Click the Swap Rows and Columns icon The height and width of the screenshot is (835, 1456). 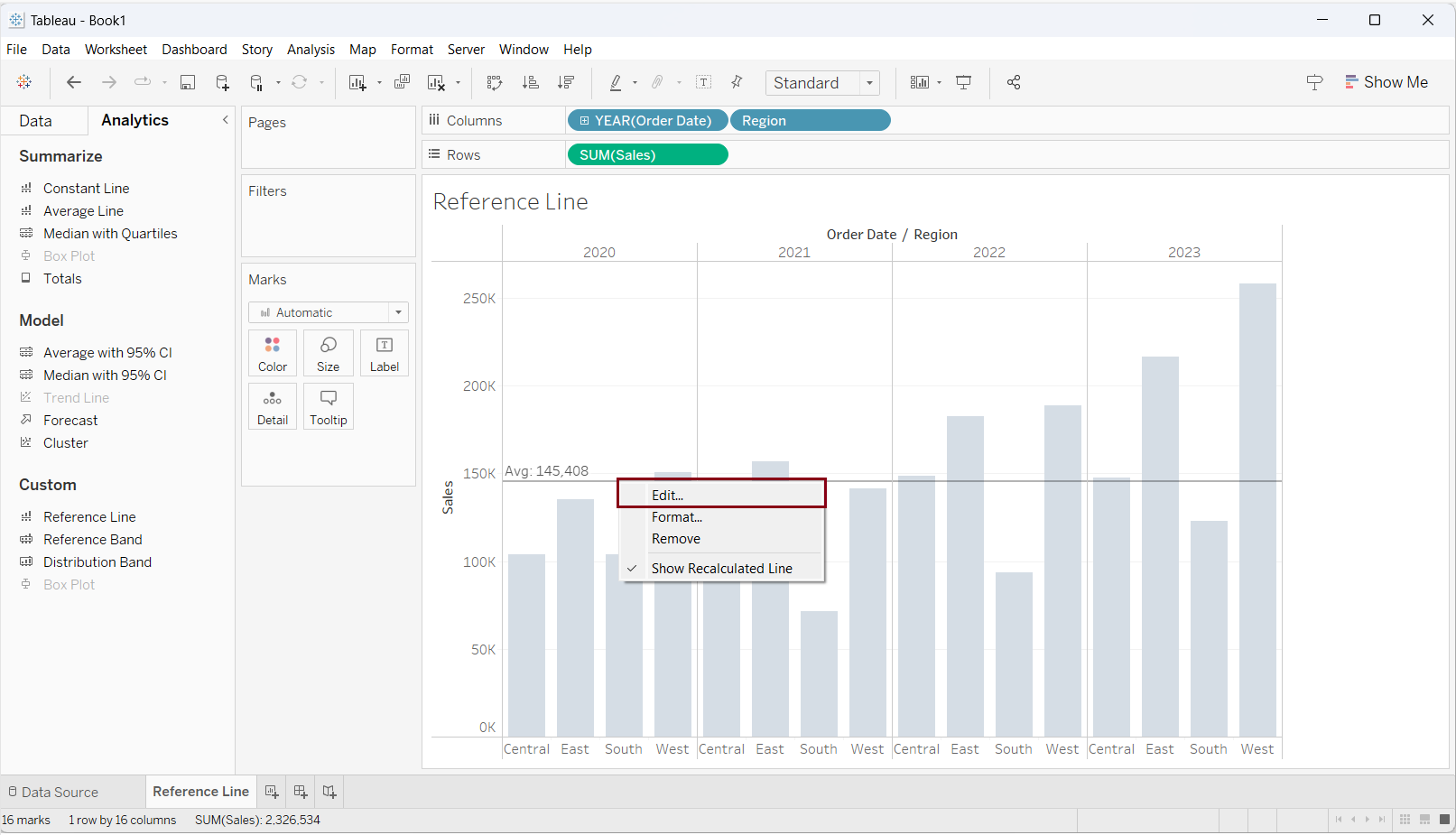point(494,82)
